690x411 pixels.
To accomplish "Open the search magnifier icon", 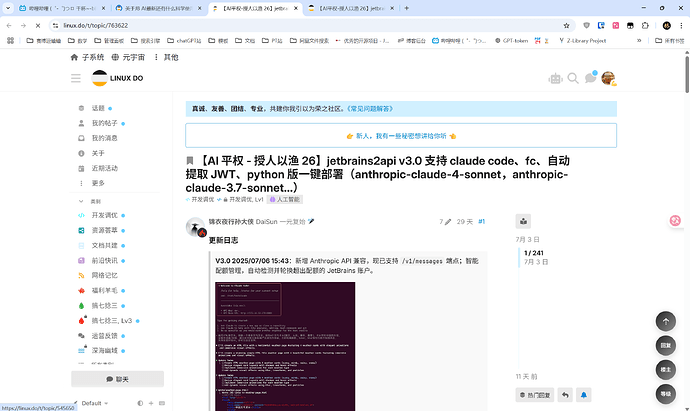I will [x=573, y=78].
